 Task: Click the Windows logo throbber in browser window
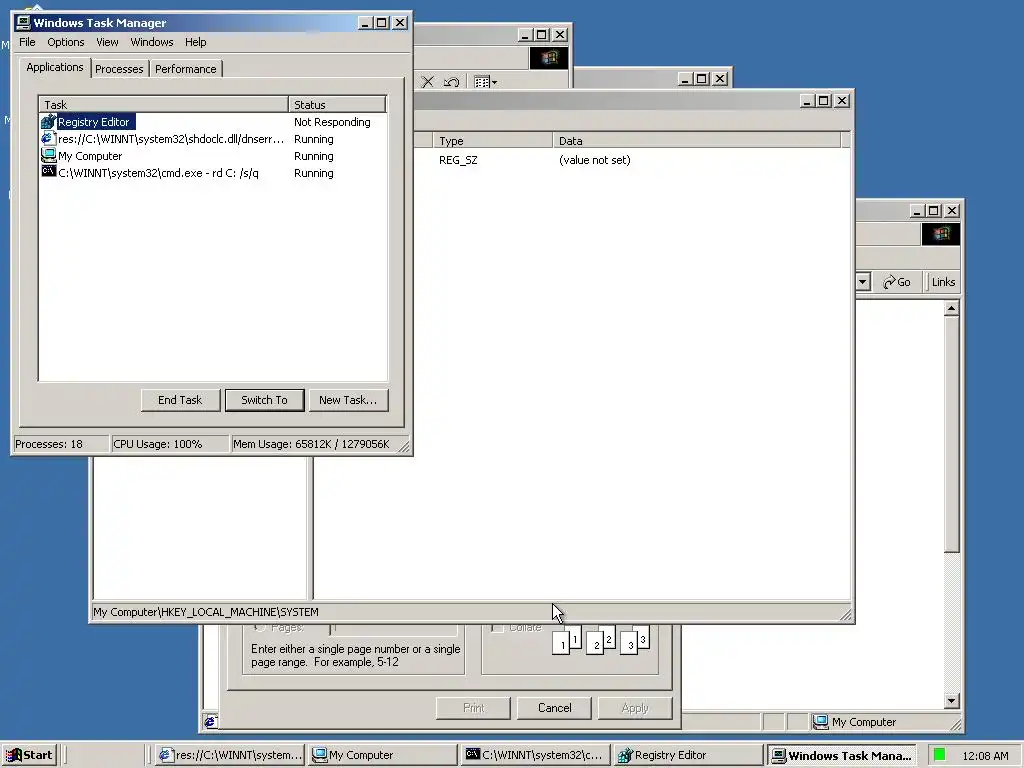point(940,234)
